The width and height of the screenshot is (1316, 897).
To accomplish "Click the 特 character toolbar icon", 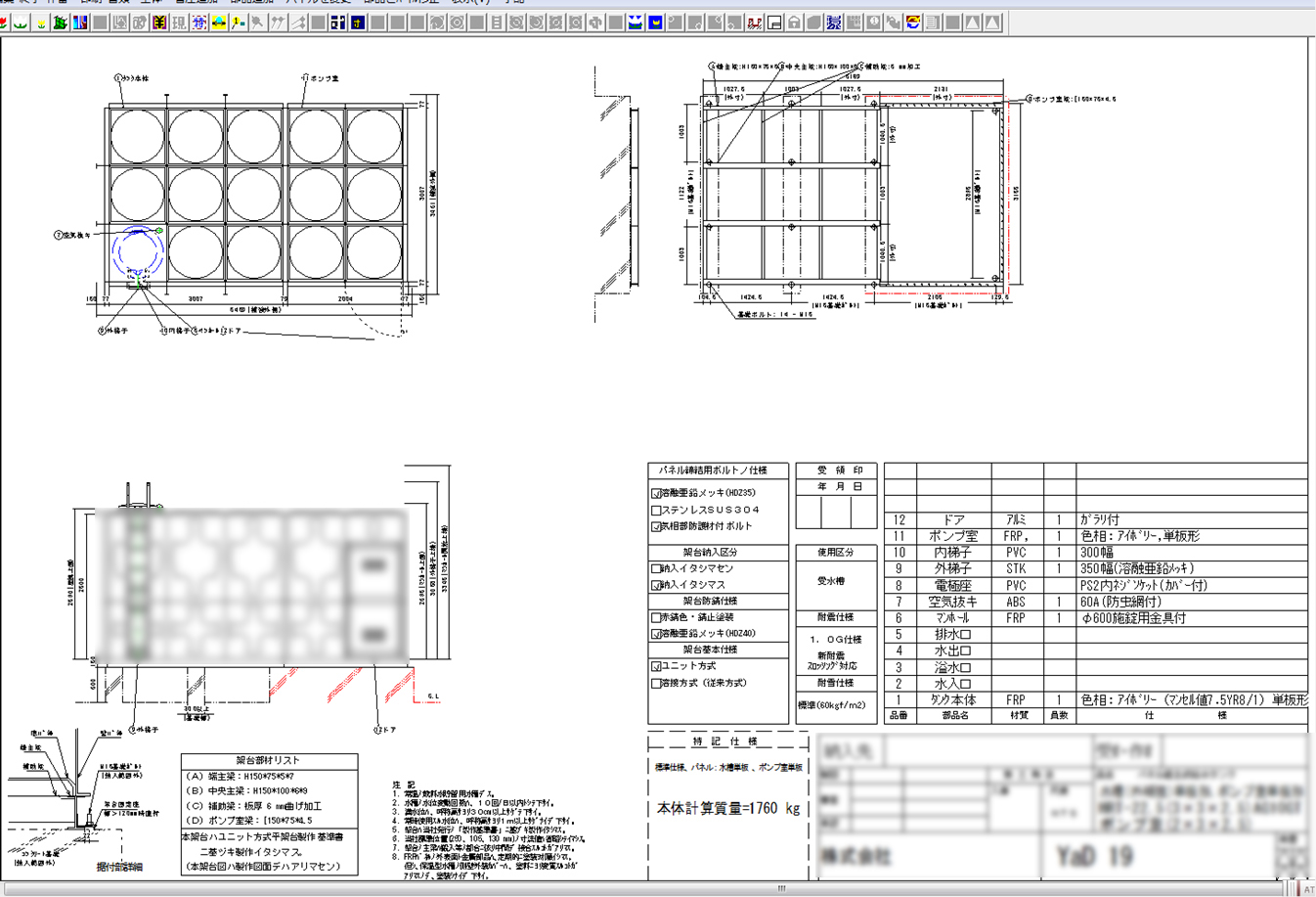I will [x=198, y=22].
